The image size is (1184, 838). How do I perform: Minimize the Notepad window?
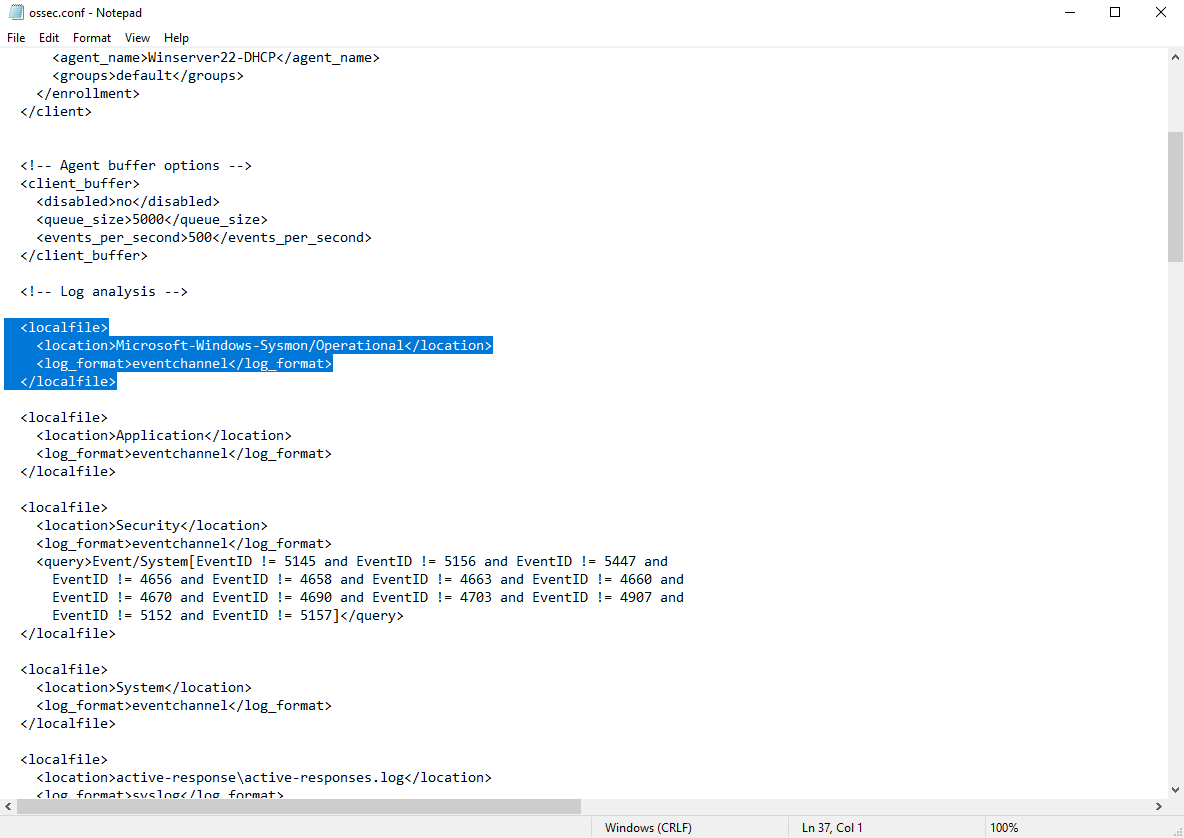(x=1069, y=13)
